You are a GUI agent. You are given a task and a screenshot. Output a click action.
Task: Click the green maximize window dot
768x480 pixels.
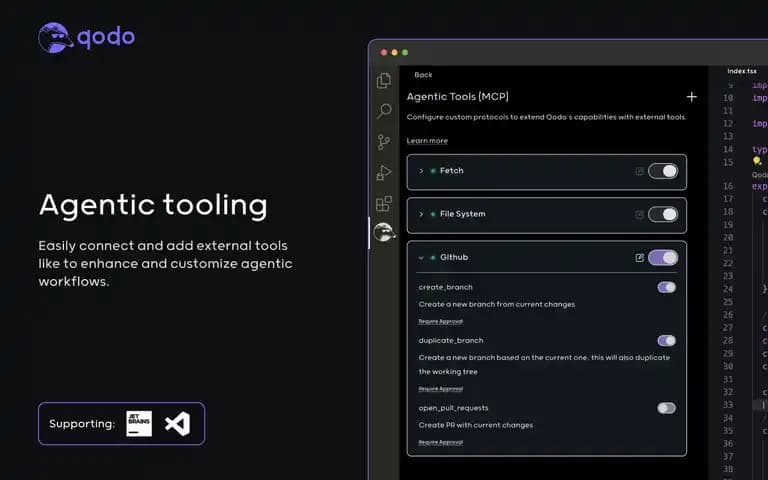point(405,52)
